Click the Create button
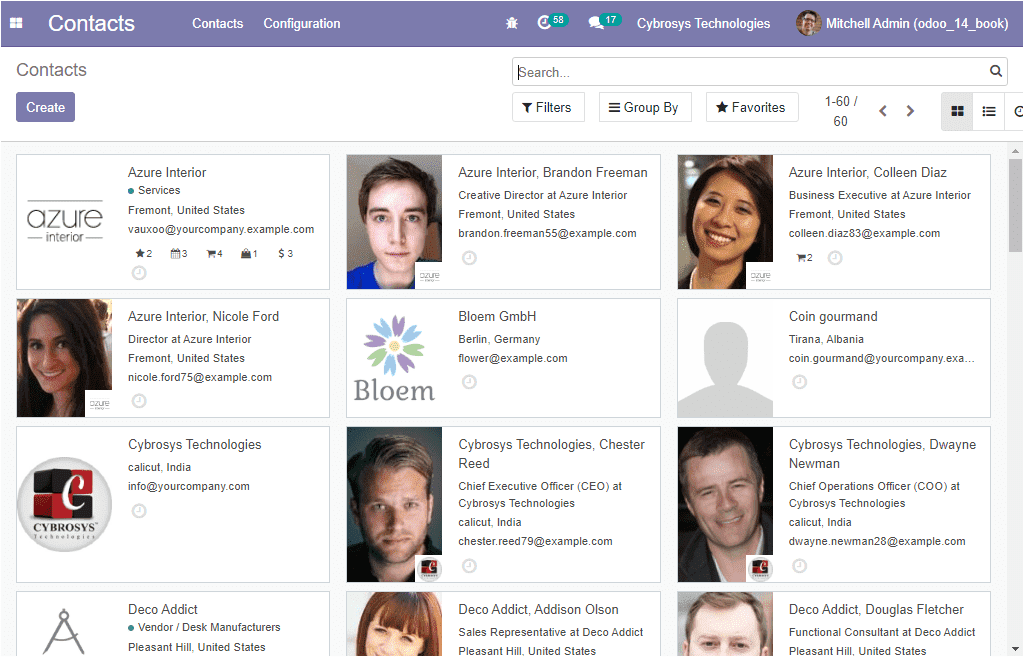The image size is (1024, 657). (x=45, y=108)
